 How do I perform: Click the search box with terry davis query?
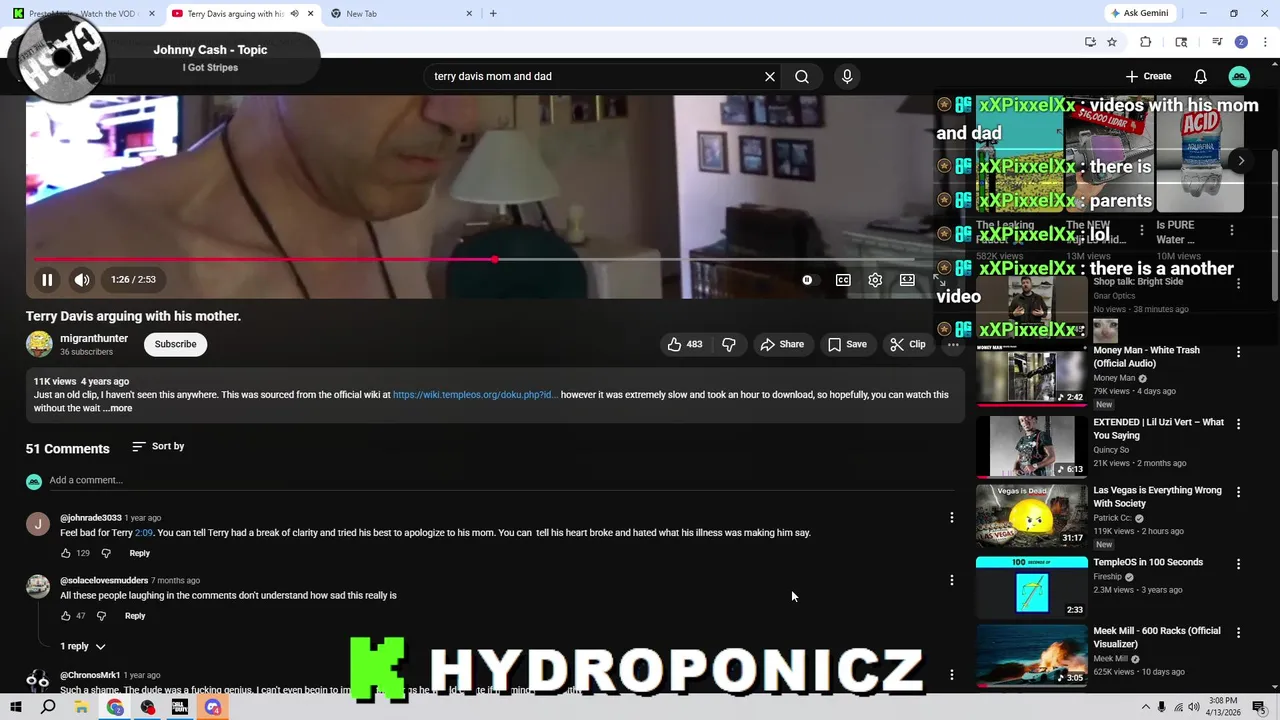[594, 76]
